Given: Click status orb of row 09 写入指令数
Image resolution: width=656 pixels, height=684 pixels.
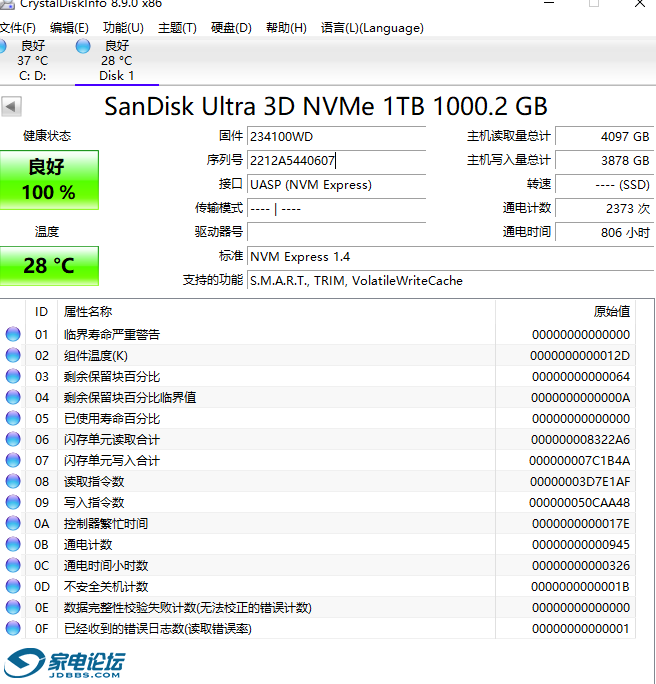Looking at the screenshot, I should point(13,502).
